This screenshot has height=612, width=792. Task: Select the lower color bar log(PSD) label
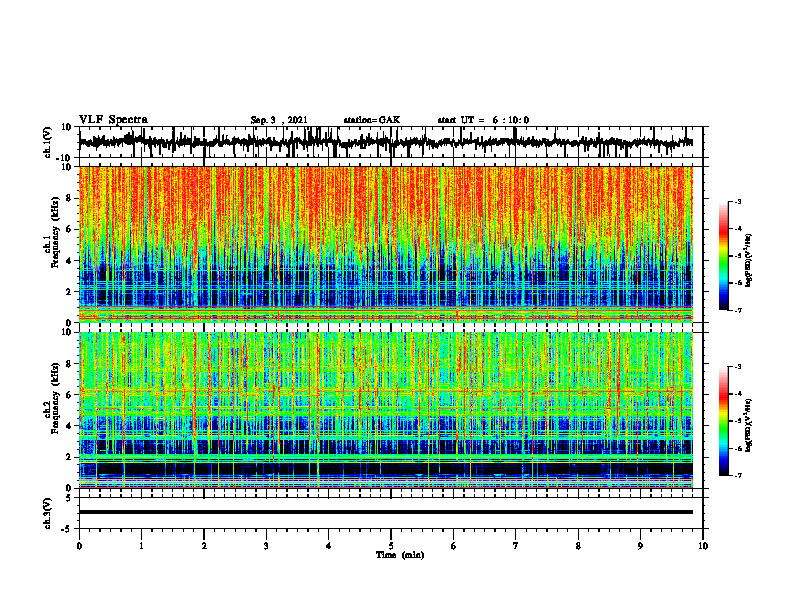click(x=749, y=425)
